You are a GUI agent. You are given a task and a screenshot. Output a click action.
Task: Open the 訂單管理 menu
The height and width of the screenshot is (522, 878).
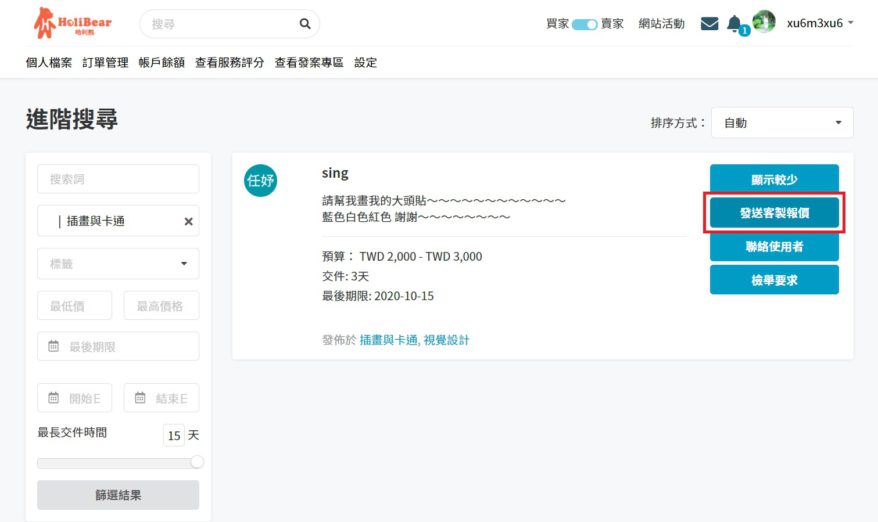click(x=105, y=63)
